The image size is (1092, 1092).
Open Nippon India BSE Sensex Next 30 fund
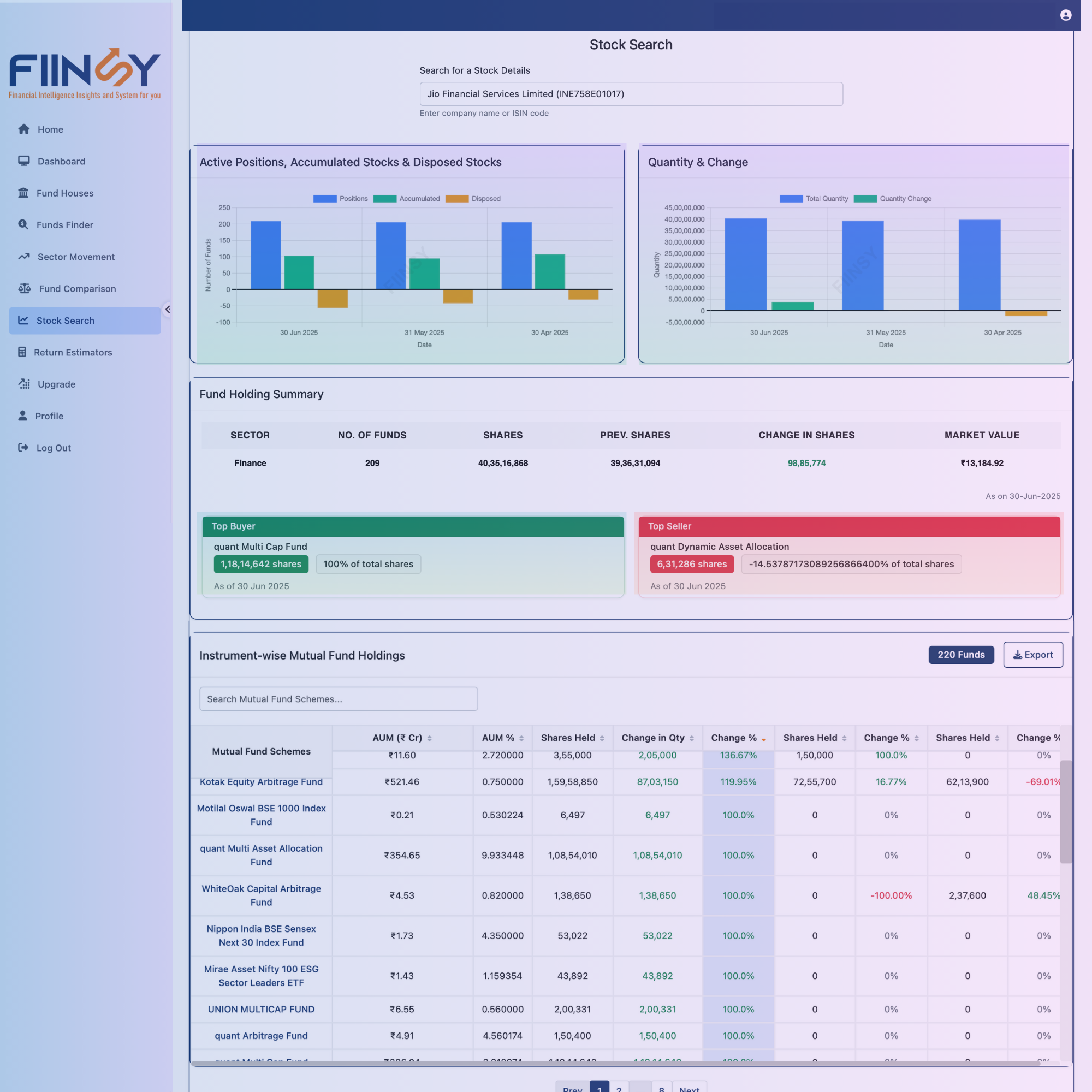click(261, 935)
